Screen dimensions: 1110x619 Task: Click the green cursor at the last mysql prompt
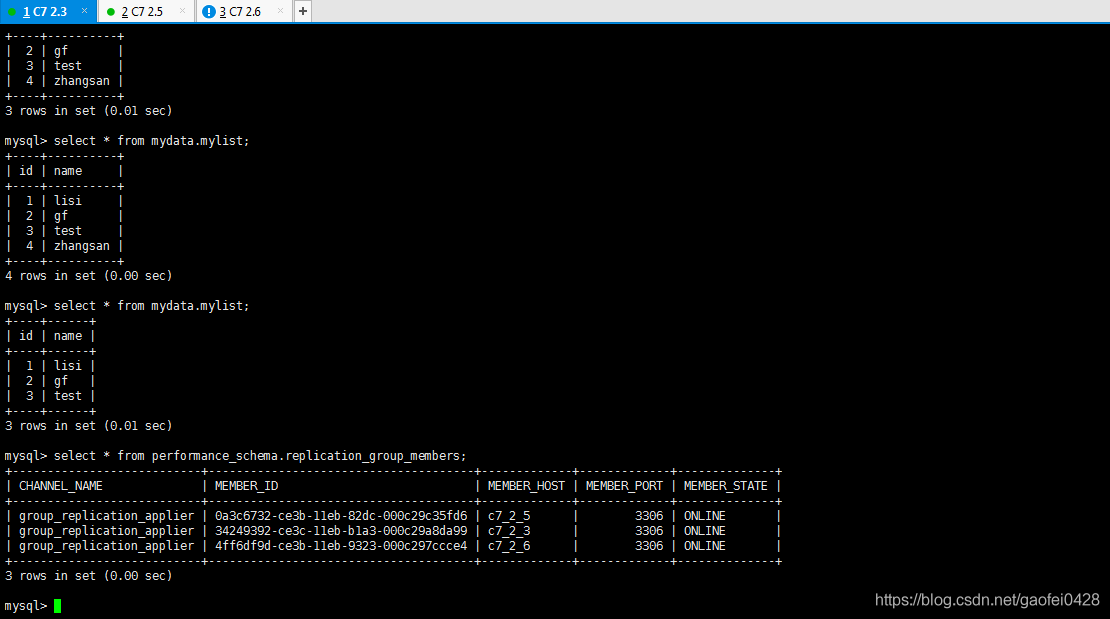[57, 606]
